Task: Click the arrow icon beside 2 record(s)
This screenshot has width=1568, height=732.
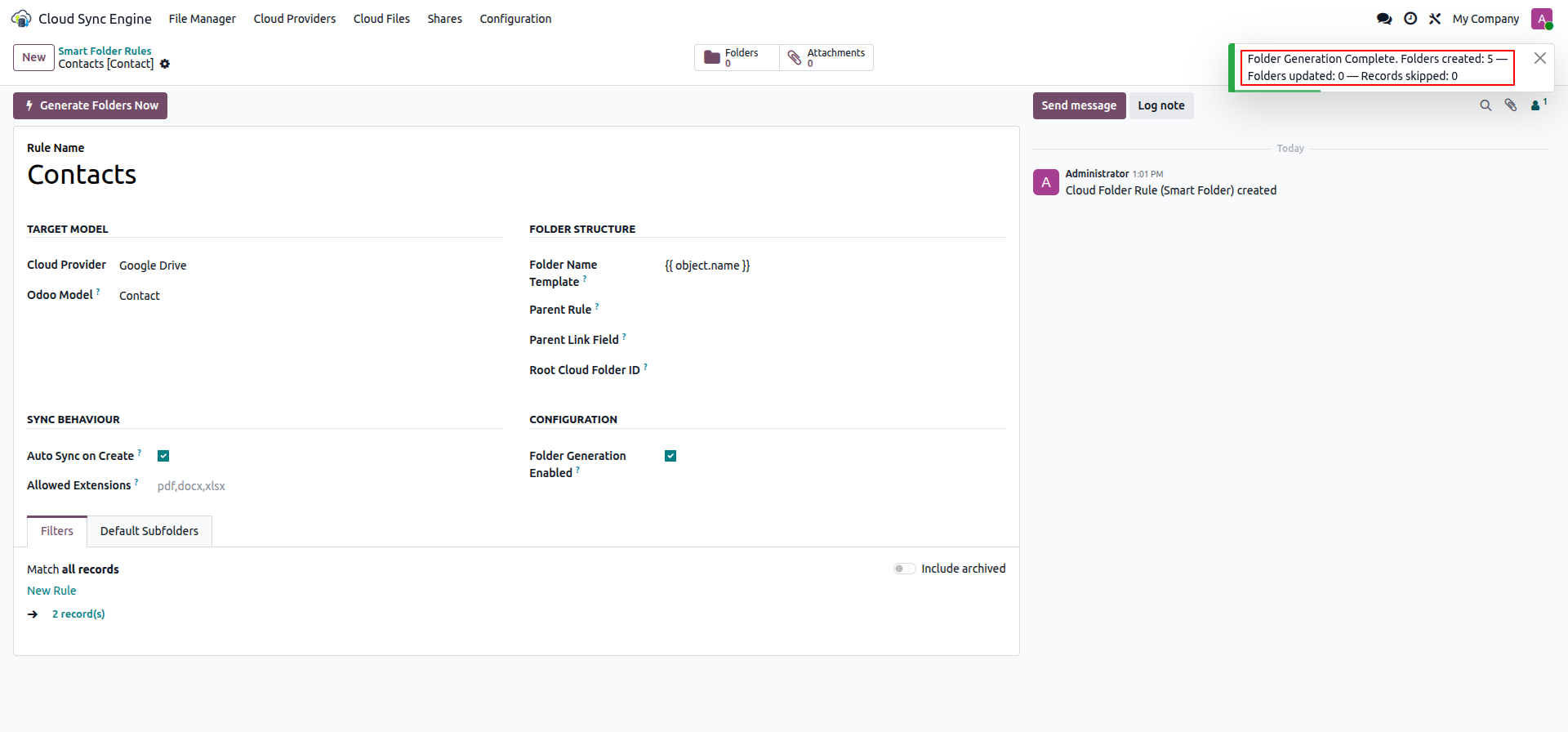Action: [x=33, y=614]
